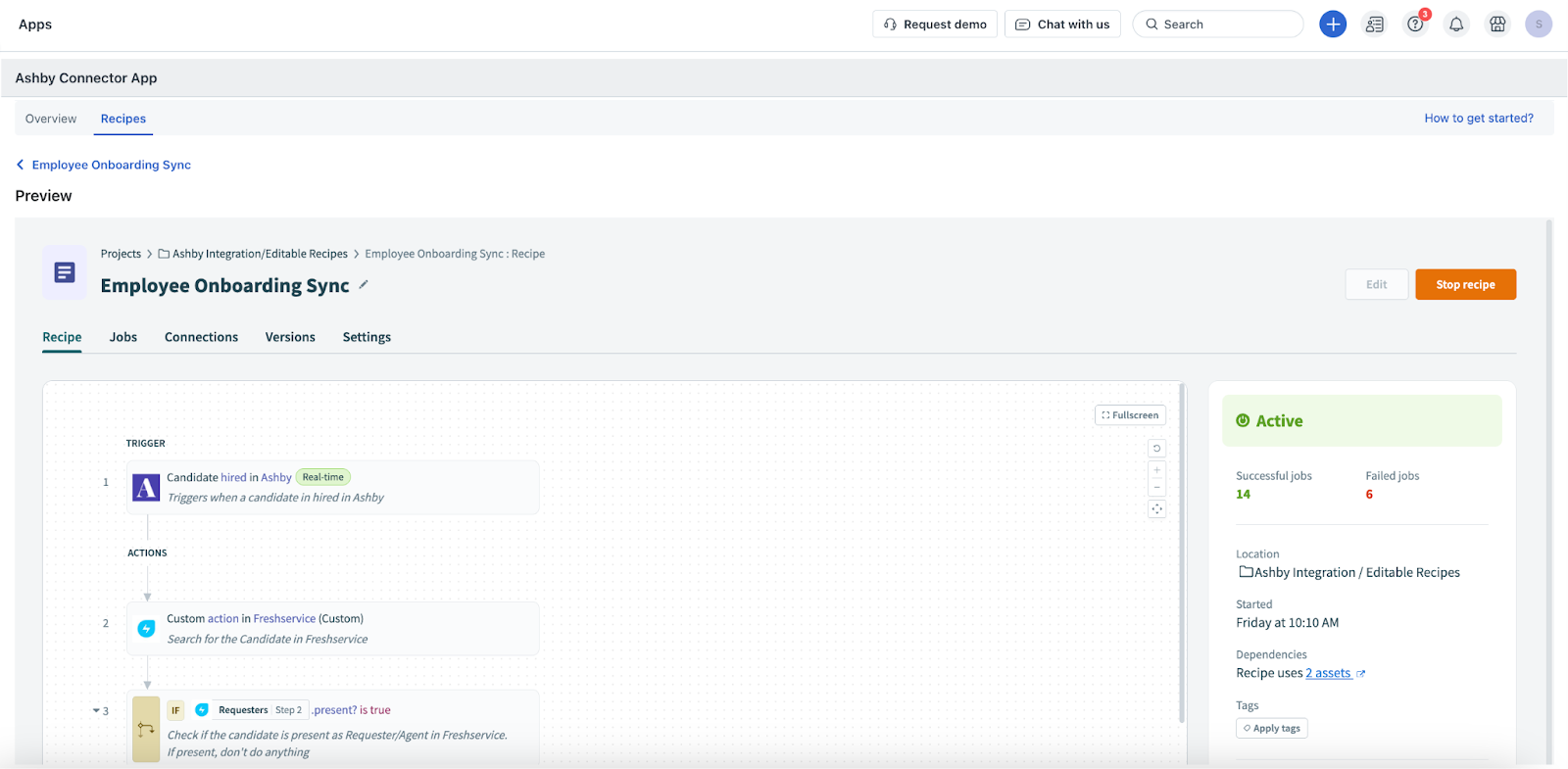1568x769 pixels.
Task: Click the Fullscreen button
Action: point(1130,415)
